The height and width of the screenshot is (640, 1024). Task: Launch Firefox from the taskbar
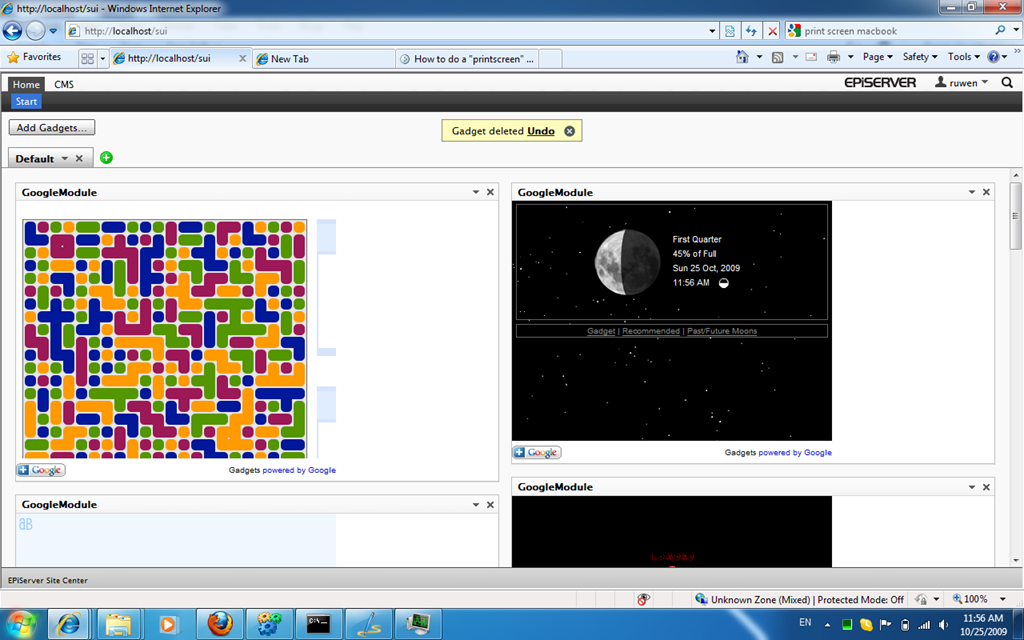tap(219, 624)
